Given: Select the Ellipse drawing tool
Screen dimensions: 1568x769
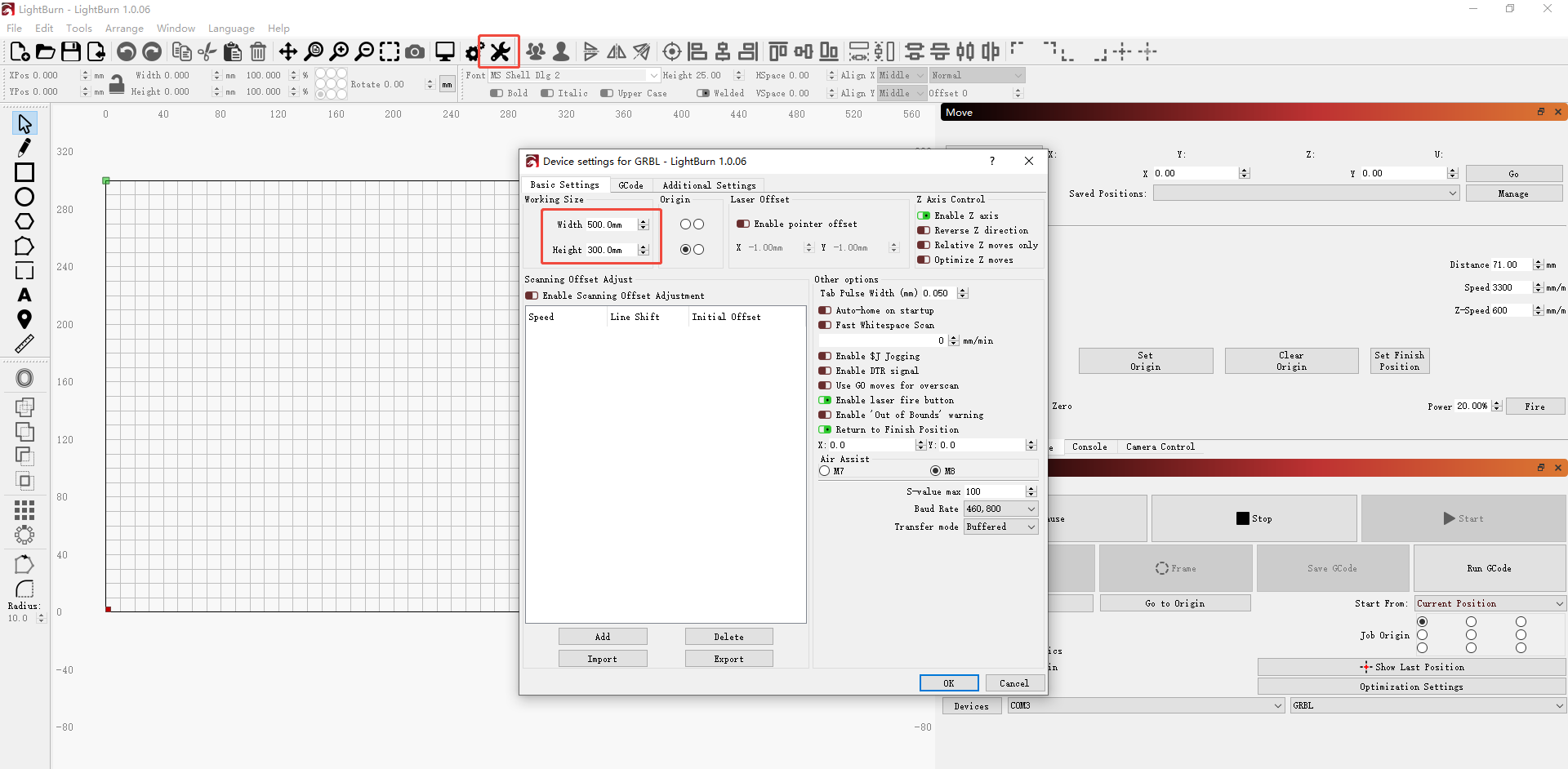Looking at the screenshot, I should (24, 197).
